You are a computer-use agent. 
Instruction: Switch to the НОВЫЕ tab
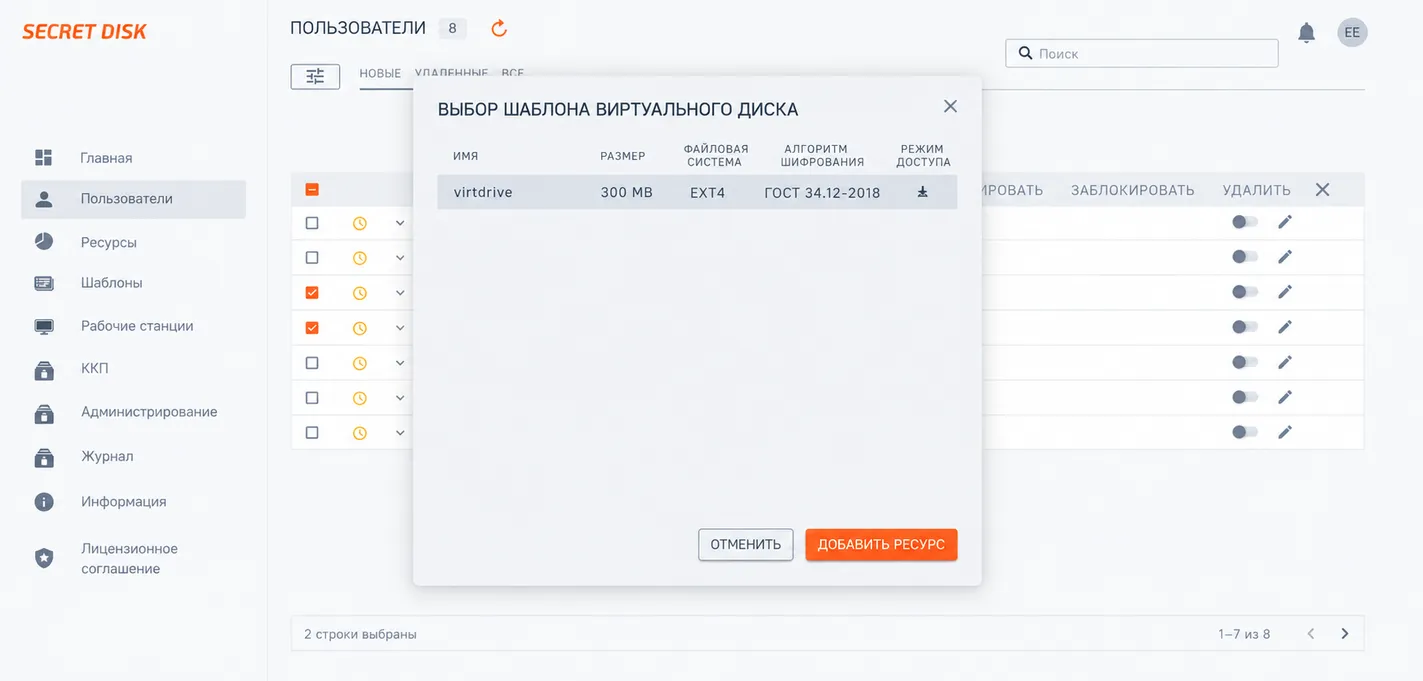point(380,74)
